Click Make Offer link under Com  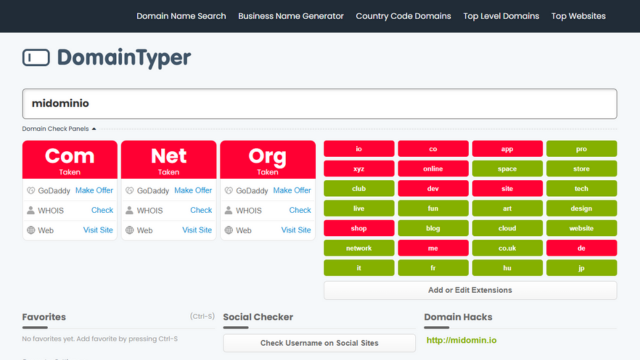pos(94,191)
